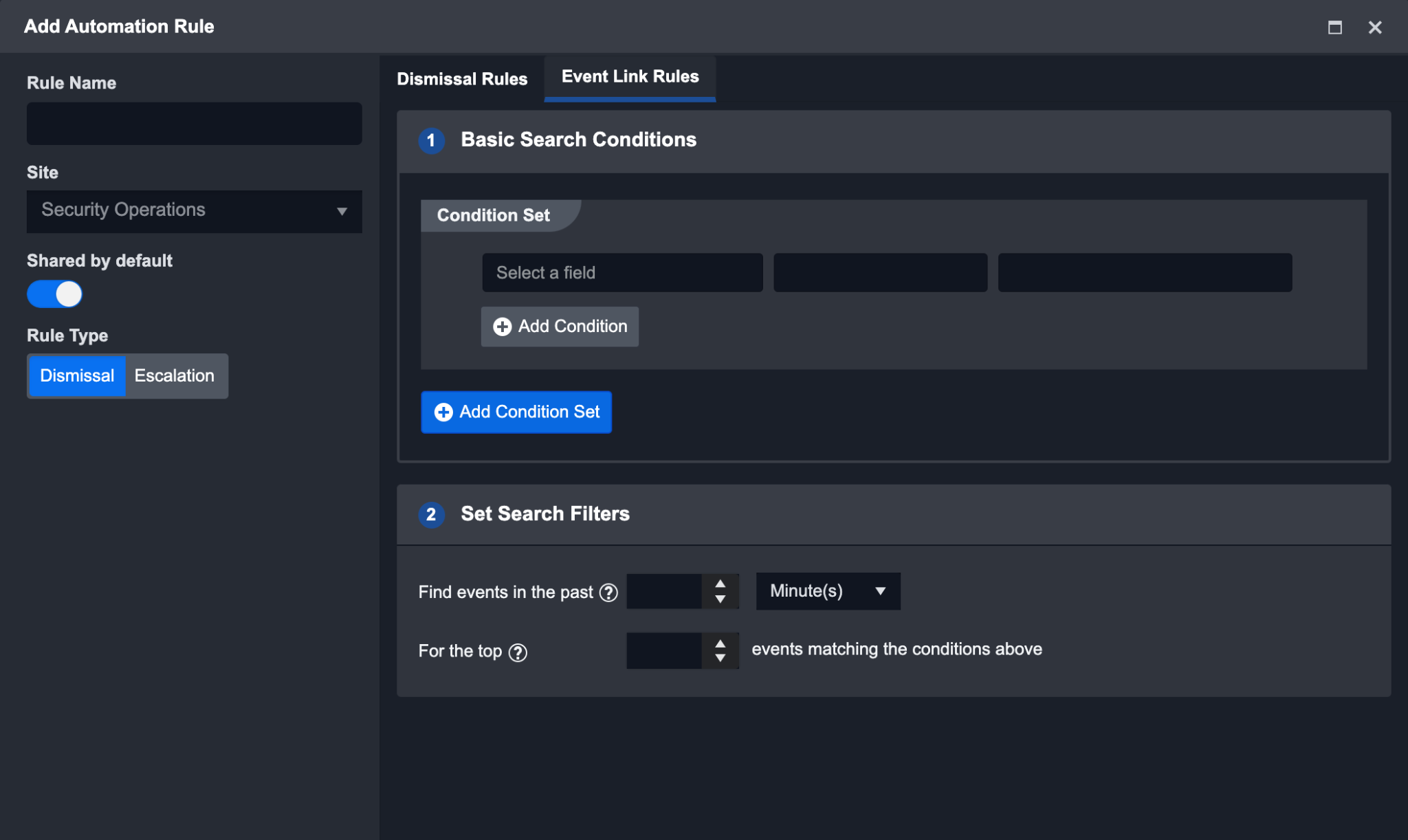Select Escalation rule type

[x=175, y=376]
